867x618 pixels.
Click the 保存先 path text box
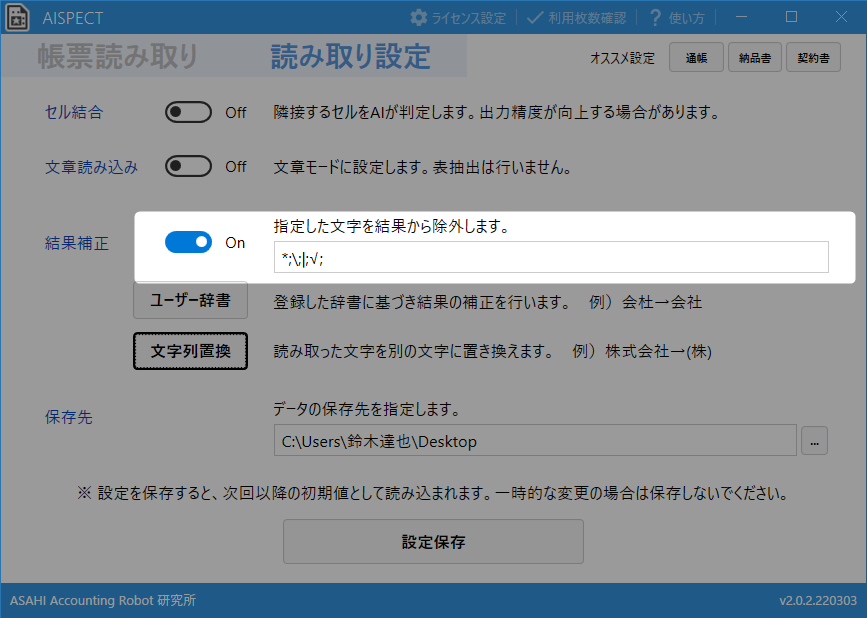[534, 441]
